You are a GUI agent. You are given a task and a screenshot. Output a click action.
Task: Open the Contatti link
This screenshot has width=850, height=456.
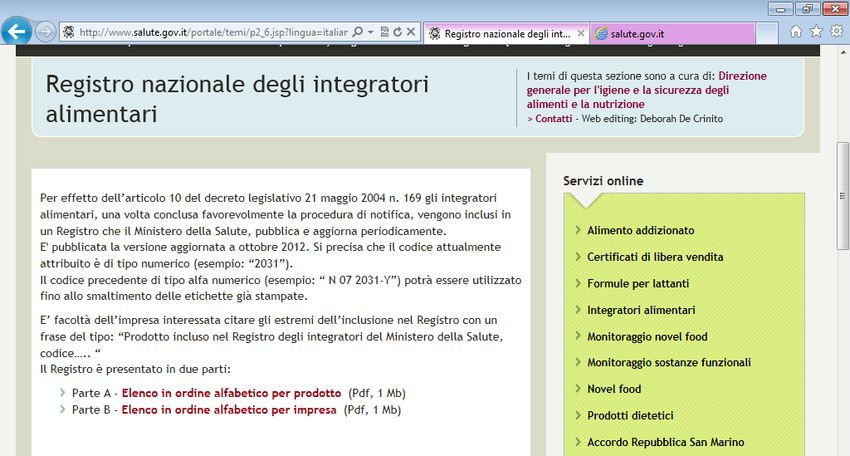click(x=553, y=119)
